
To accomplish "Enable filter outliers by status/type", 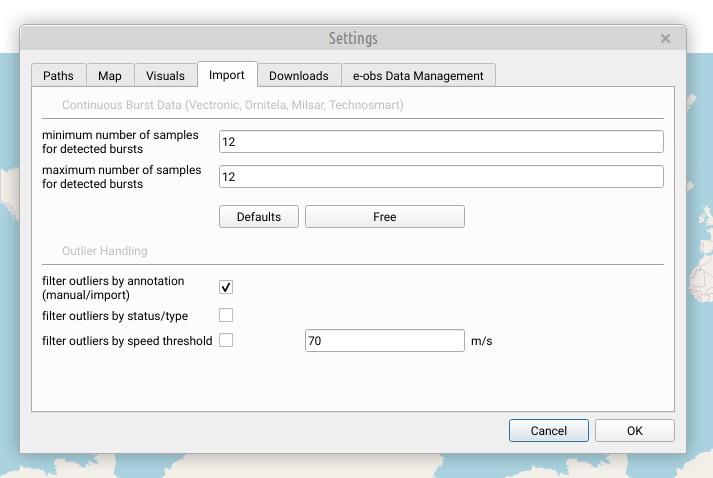I will point(226,315).
